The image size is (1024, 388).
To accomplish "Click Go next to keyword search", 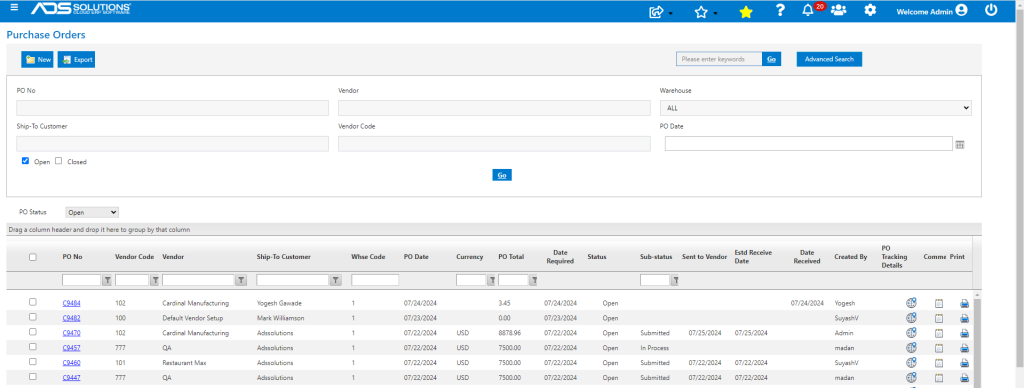I will [x=771, y=59].
